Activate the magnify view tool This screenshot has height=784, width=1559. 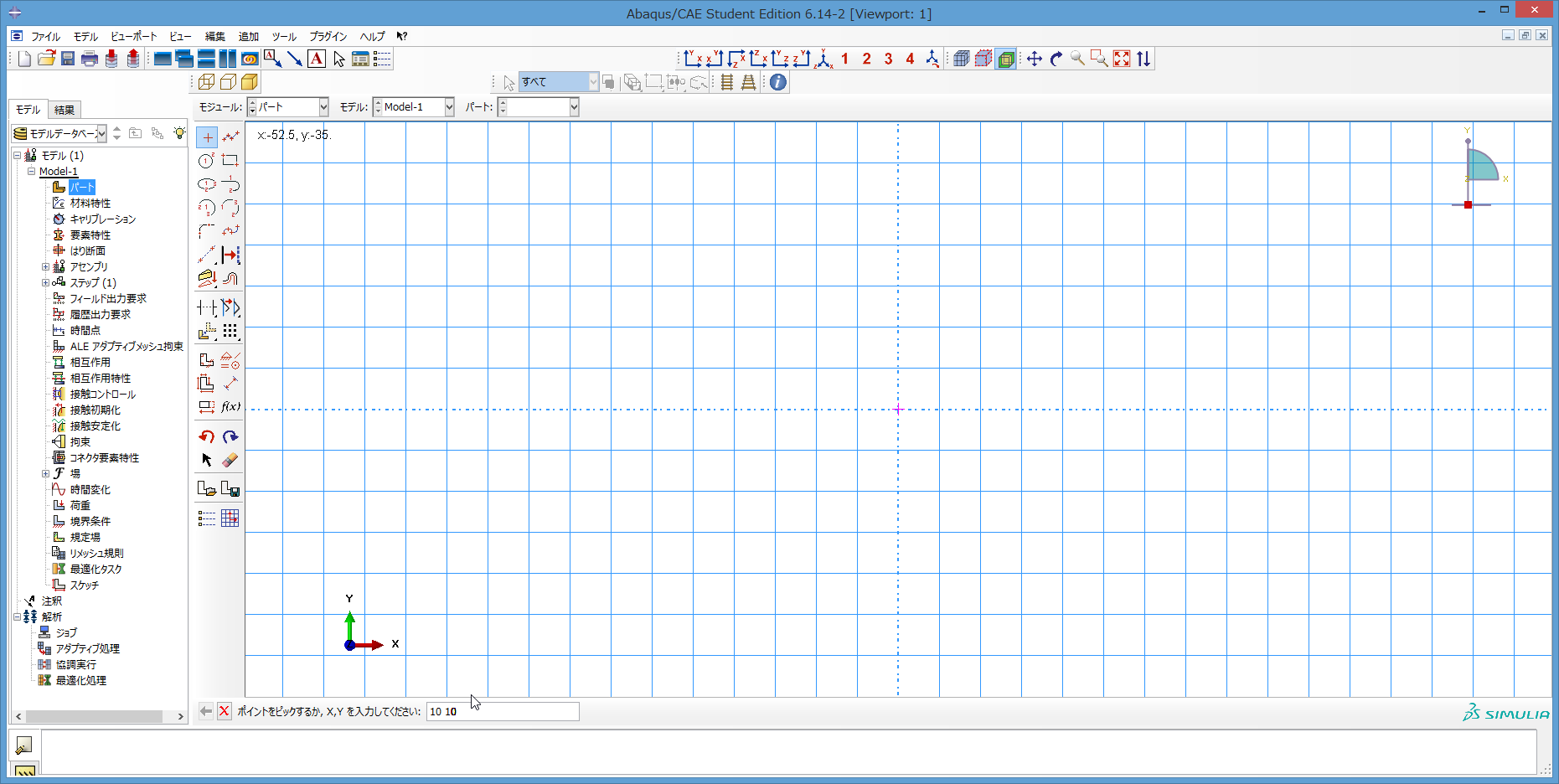1078,59
